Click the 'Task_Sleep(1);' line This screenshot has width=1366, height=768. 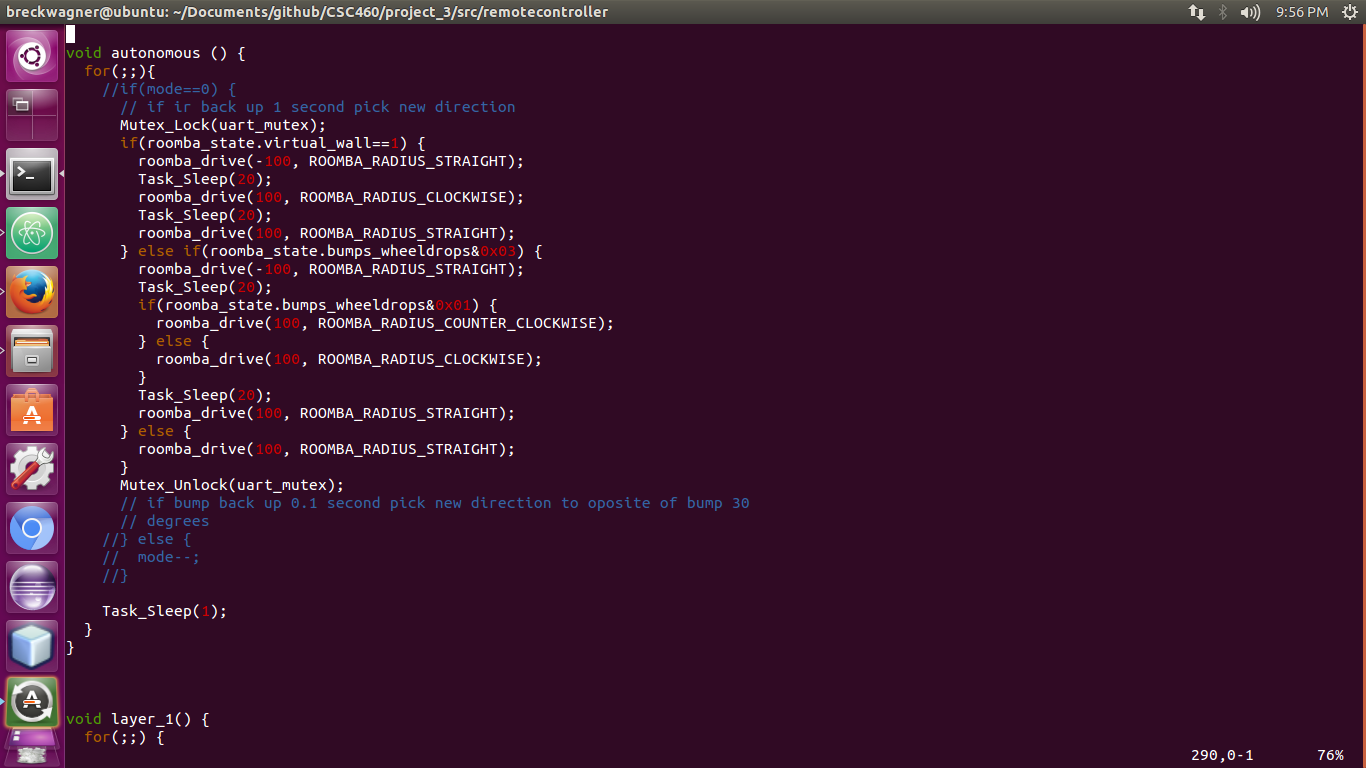165,611
